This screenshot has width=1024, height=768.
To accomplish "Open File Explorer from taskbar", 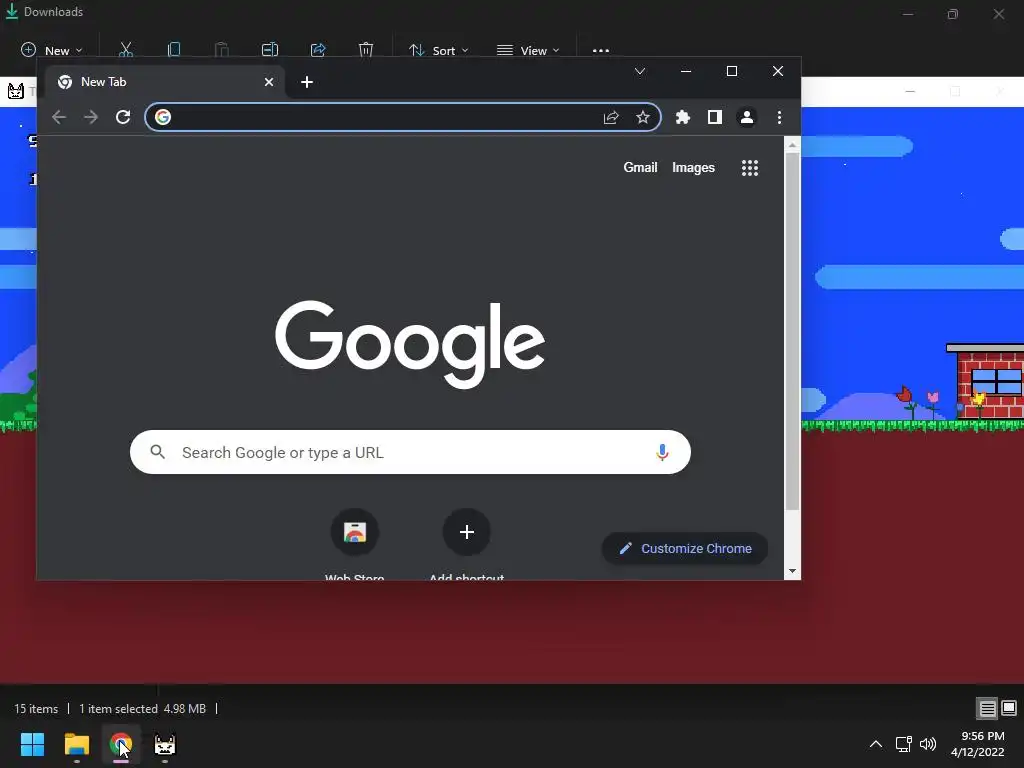I will coord(76,744).
